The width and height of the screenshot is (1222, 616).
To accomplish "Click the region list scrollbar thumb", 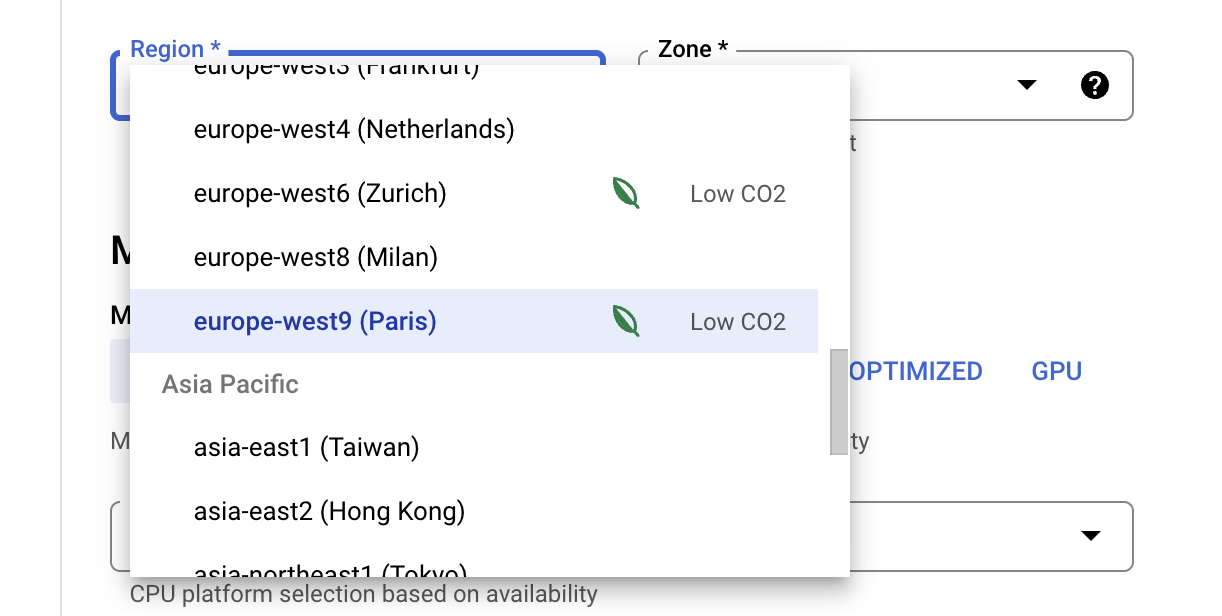I will click(838, 401).
